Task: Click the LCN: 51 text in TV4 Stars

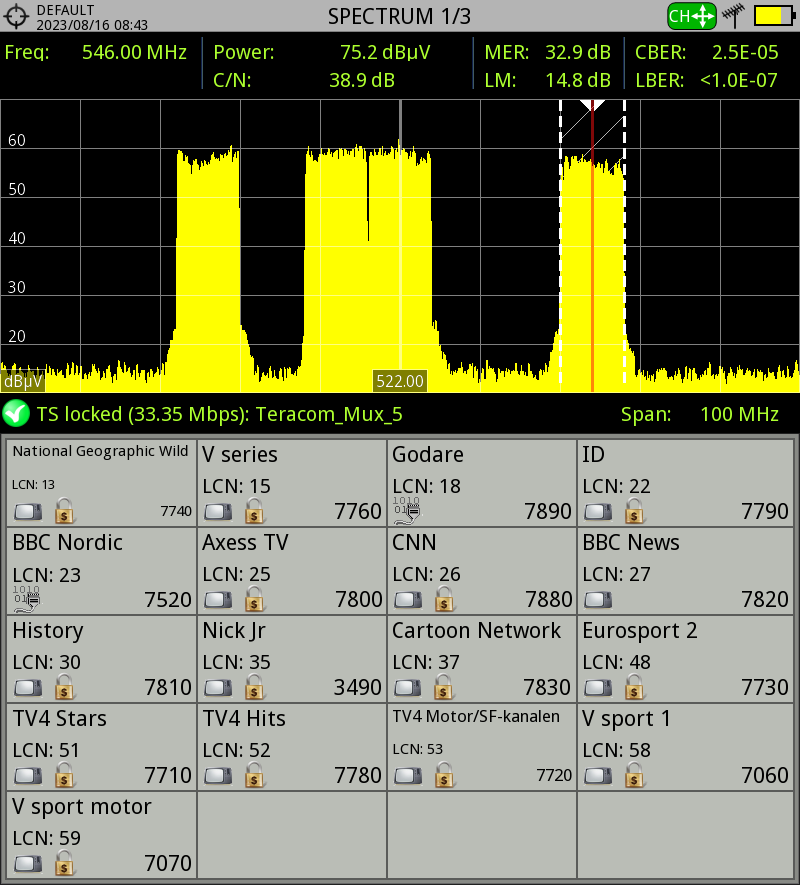Action: [x=46, y=750]
